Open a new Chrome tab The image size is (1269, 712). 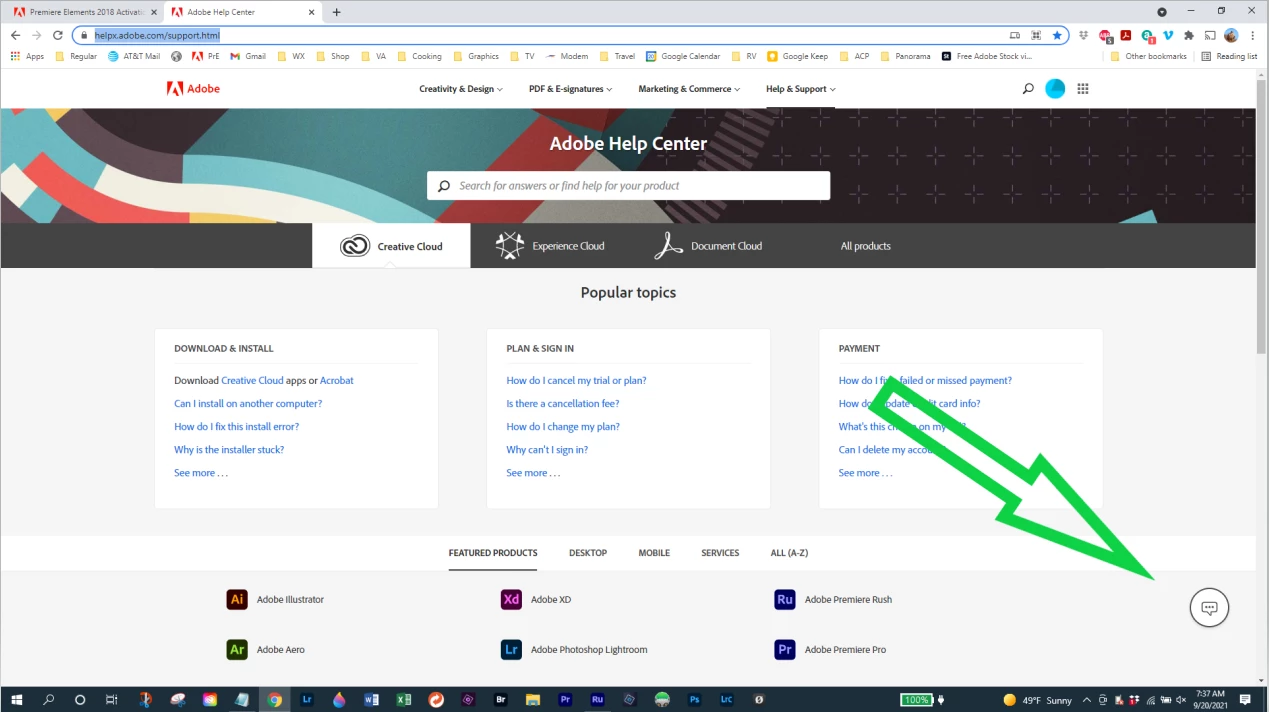(336, 12)
